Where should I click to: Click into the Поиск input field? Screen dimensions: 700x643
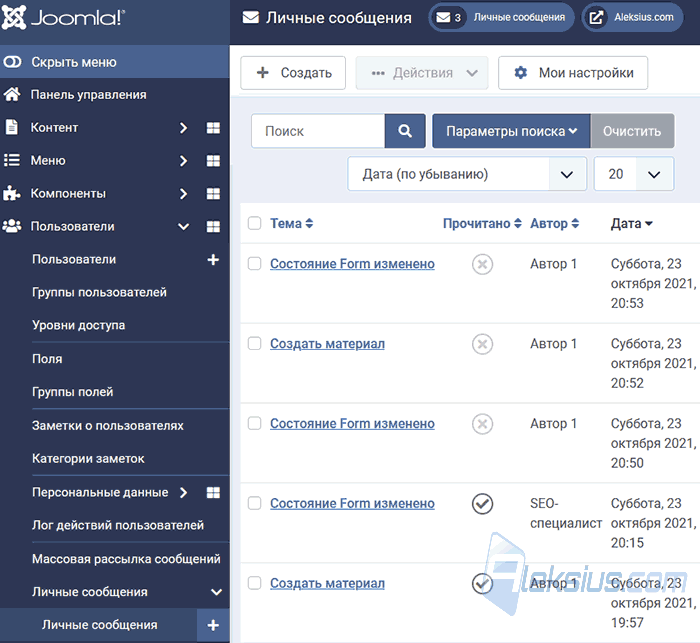318,131
